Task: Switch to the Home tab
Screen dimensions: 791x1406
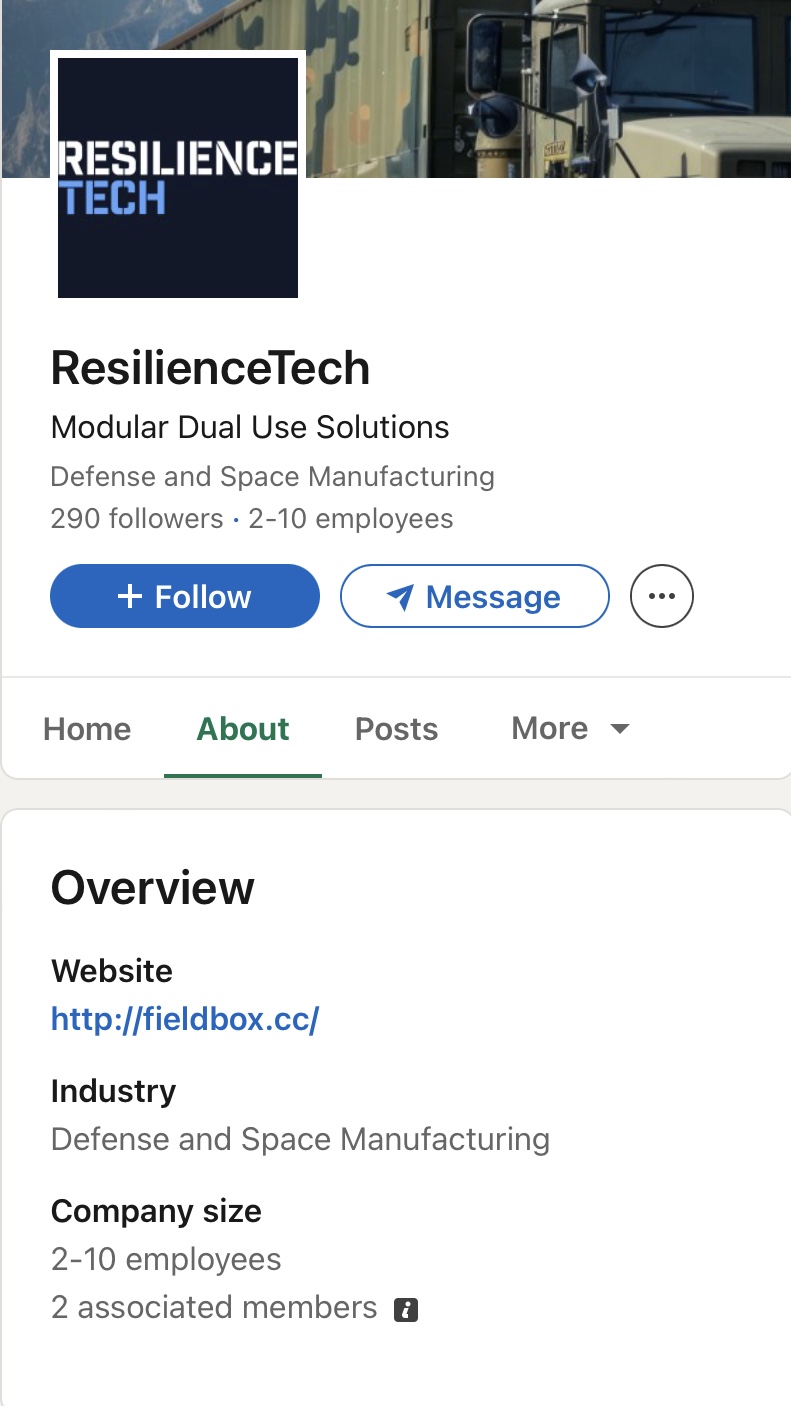Action: coord(87,729)
